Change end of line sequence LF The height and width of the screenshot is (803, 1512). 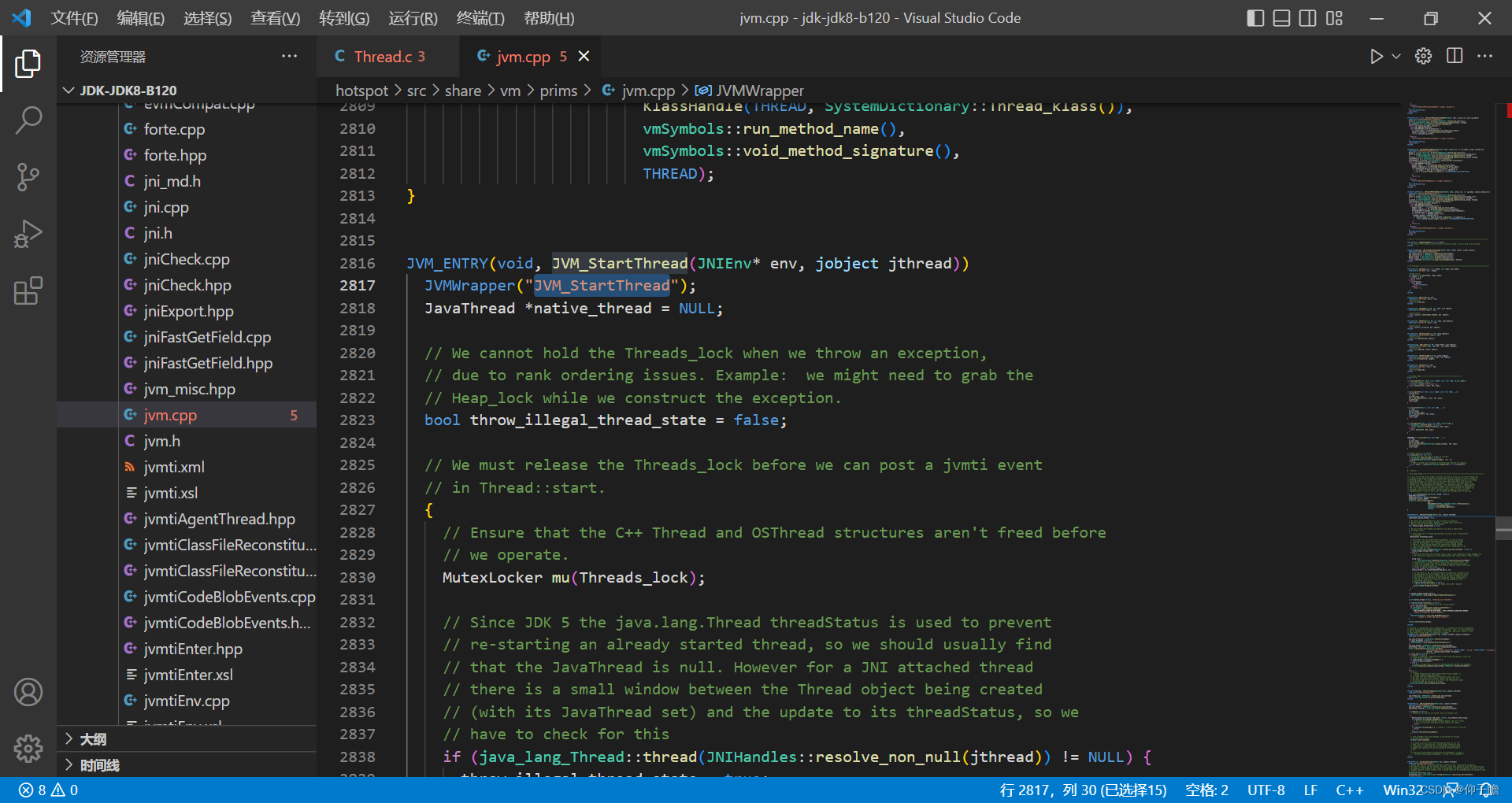tap(1310, 790)
